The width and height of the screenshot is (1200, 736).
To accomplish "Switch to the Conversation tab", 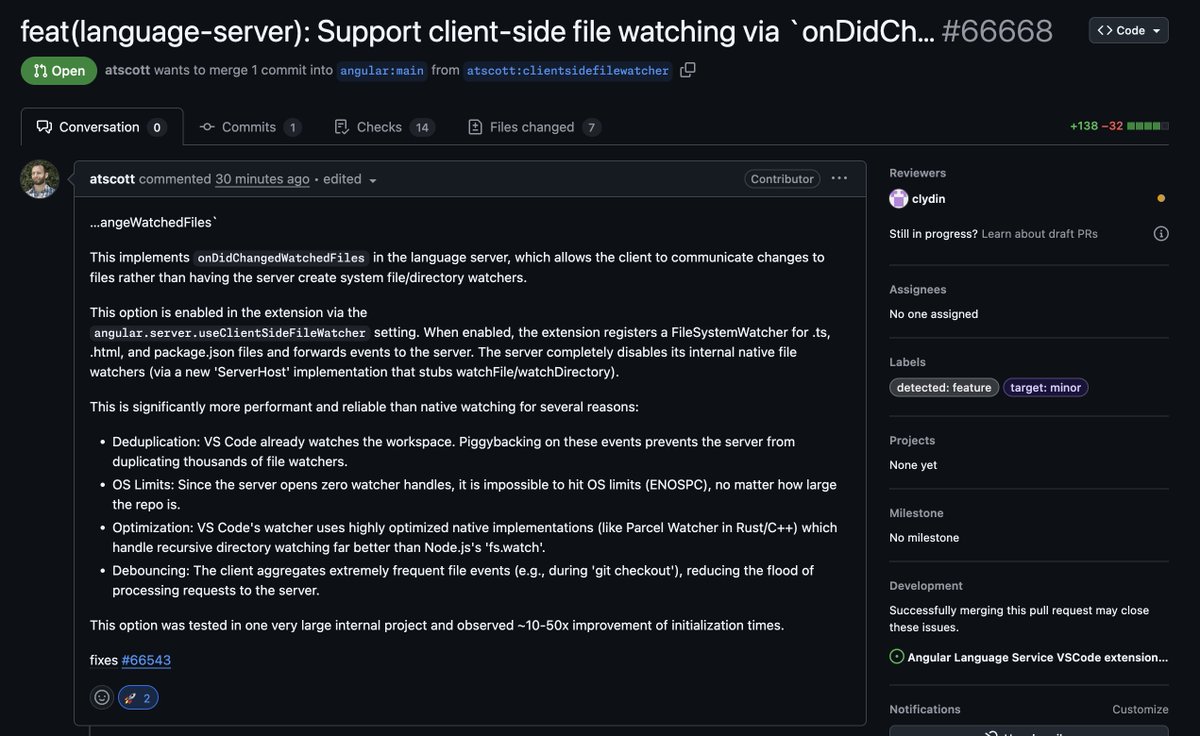I will (101, 127).
